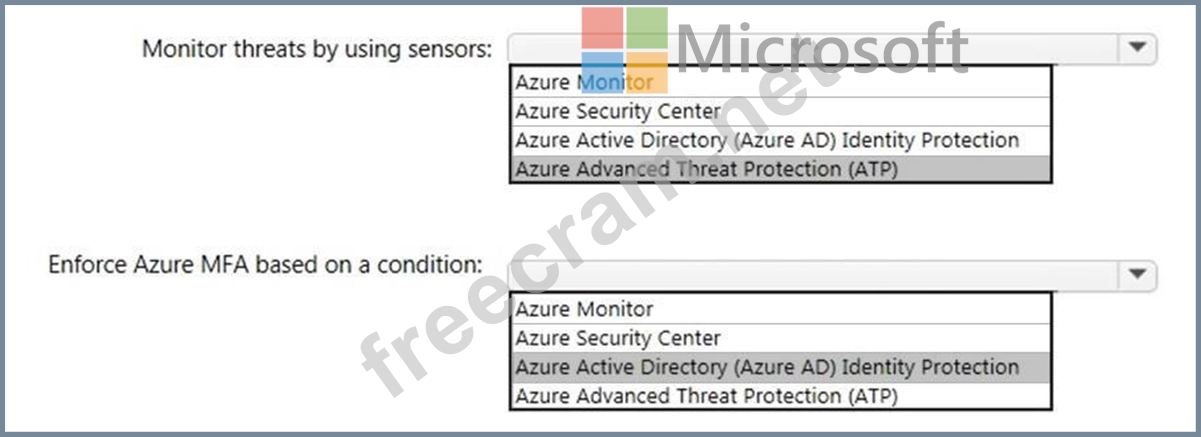The height and width of the screenshot is (437, 1201).
Task: Select Azure Security Center in the sensors list
Action: (780, 111)
